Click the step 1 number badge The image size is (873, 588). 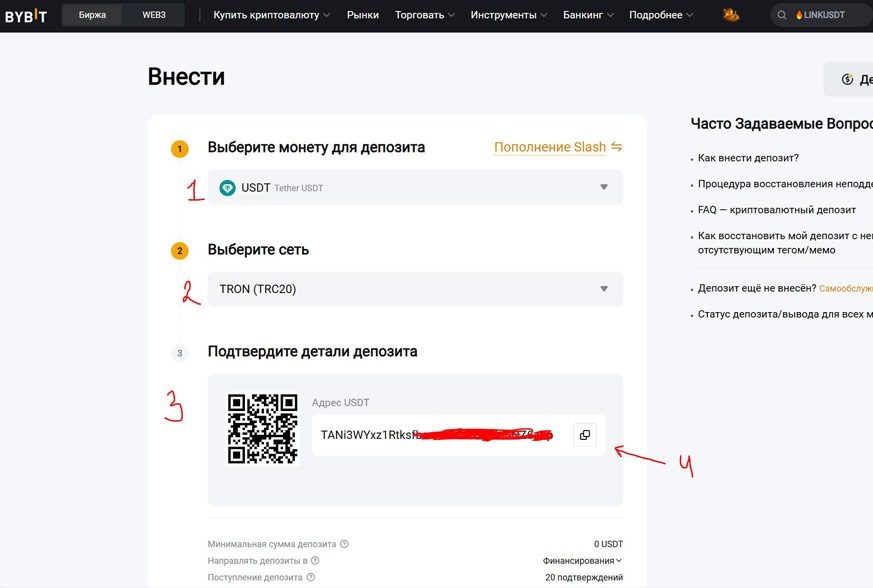(x=179, y=149)
